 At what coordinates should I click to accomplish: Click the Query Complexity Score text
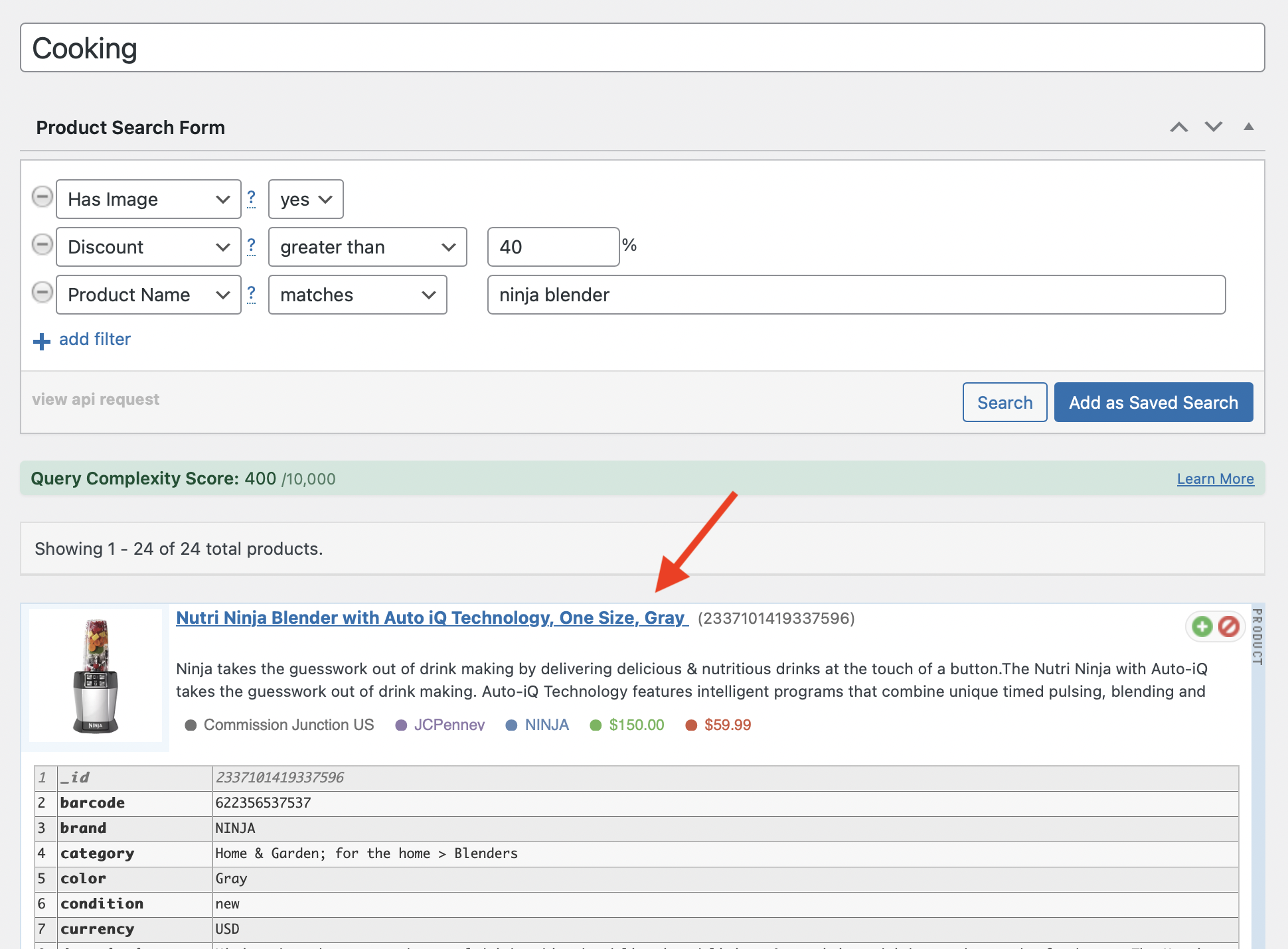coord(183,478)
